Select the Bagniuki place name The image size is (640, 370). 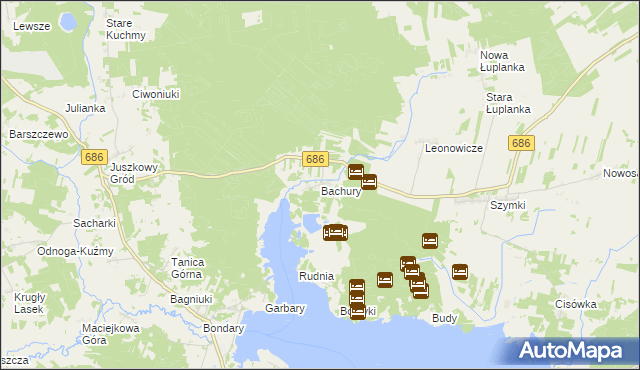[x=191, y=299]
